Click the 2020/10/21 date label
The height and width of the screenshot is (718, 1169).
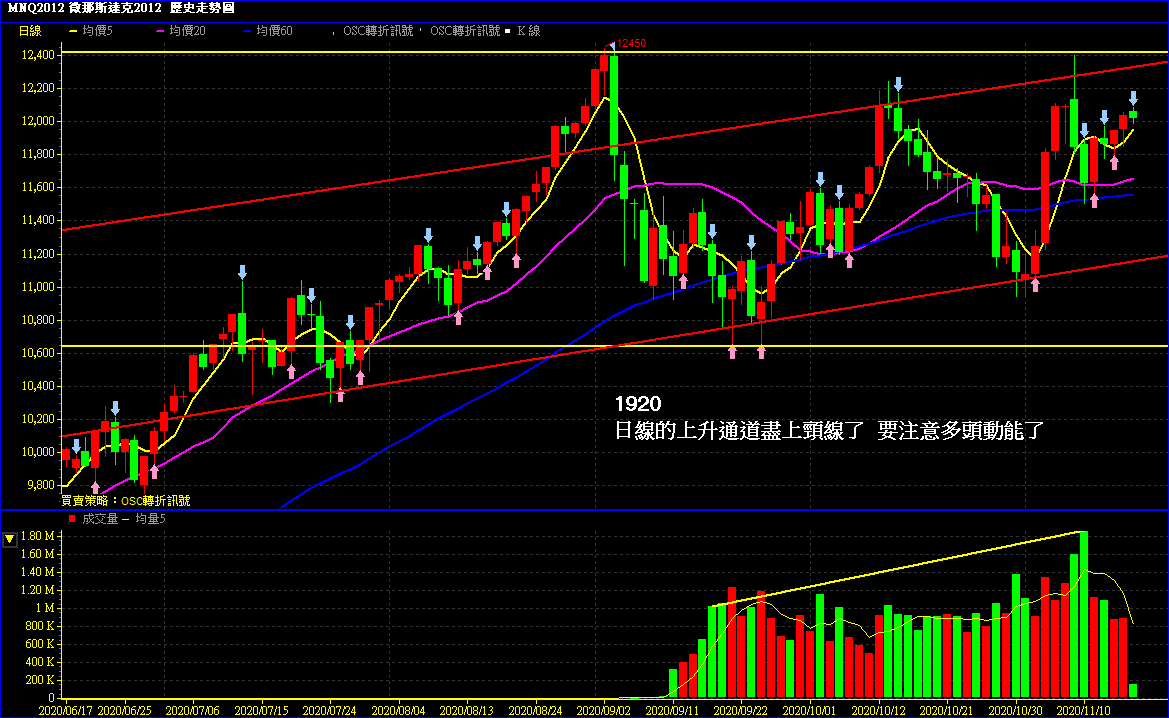[x=947, y=711]
